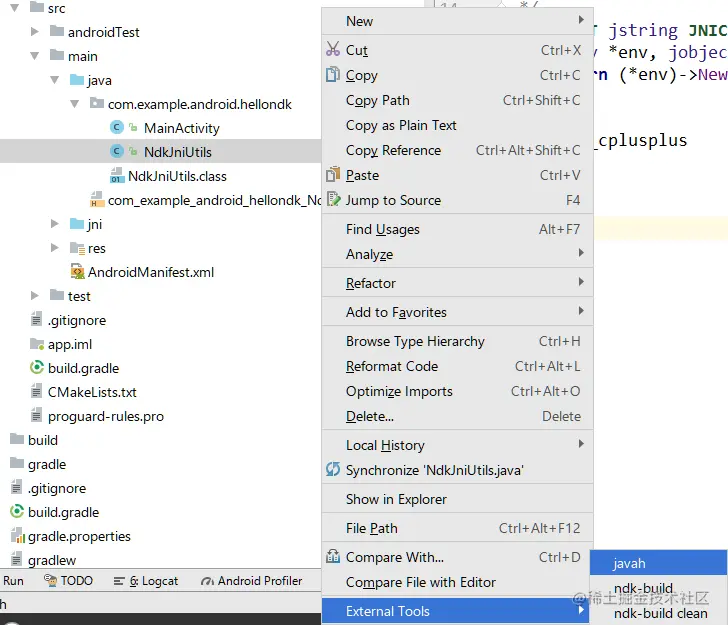This screenshot has width=728, height=625.
Task: Choose Compare File with Editor
Action: pyautogui.click(x=457, y=582)
